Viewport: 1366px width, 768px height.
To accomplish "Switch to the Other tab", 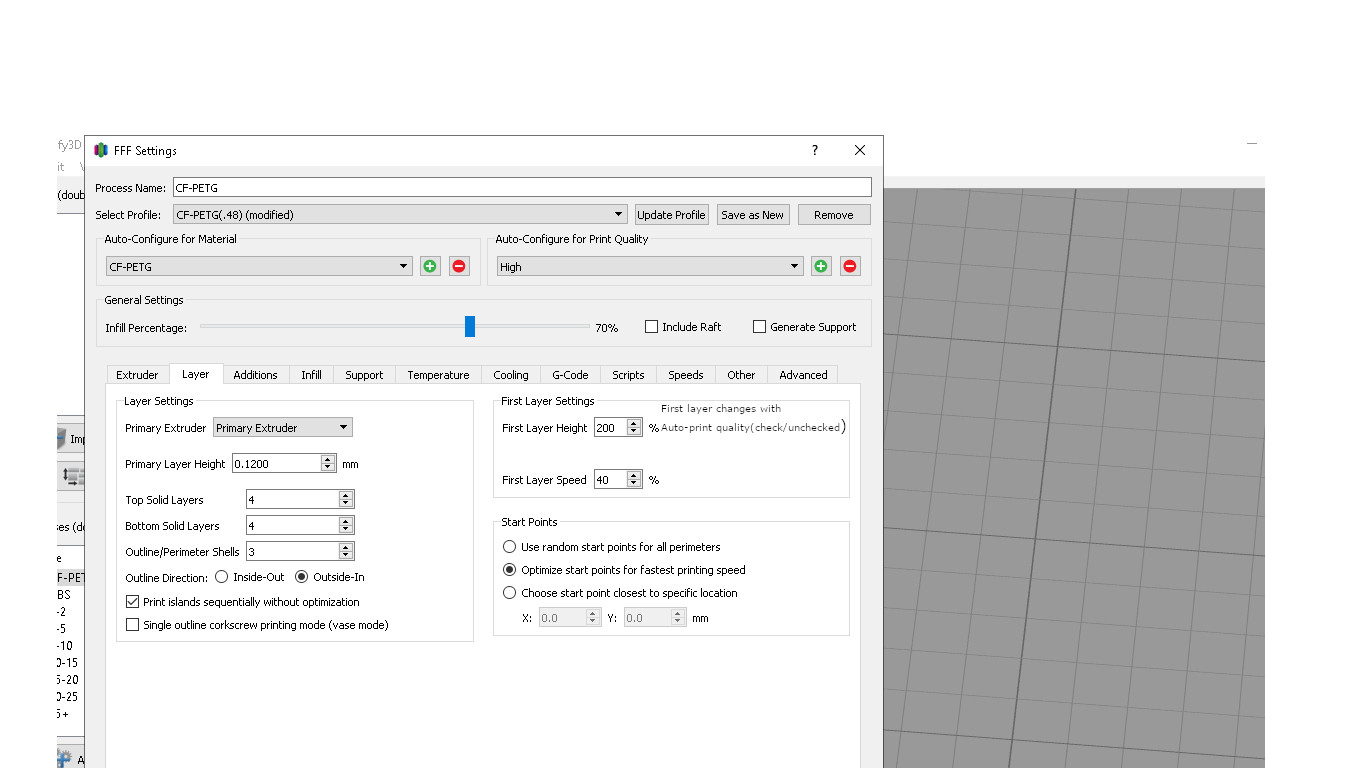I will 741,375.
